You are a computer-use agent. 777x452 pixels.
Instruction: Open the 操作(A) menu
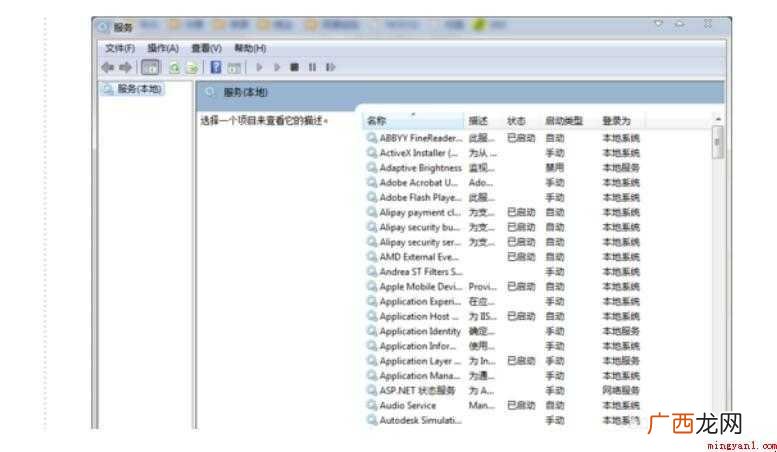click(163, 48)
